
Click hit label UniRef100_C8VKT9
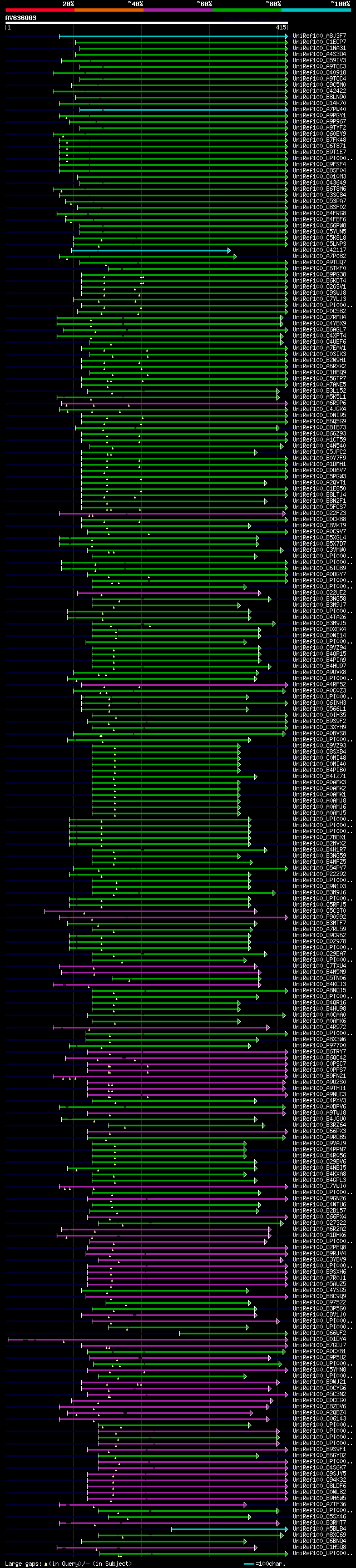[x=319, y=525]
